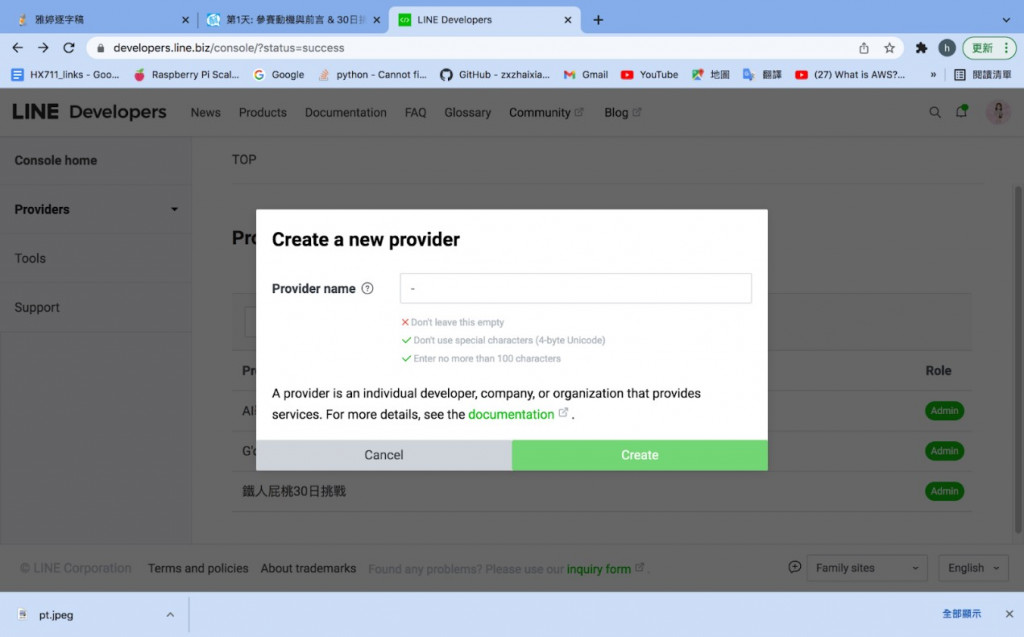Go forward with the browser forward arrow
This screenshot has height=637, width=1024.
coord(43,48)
